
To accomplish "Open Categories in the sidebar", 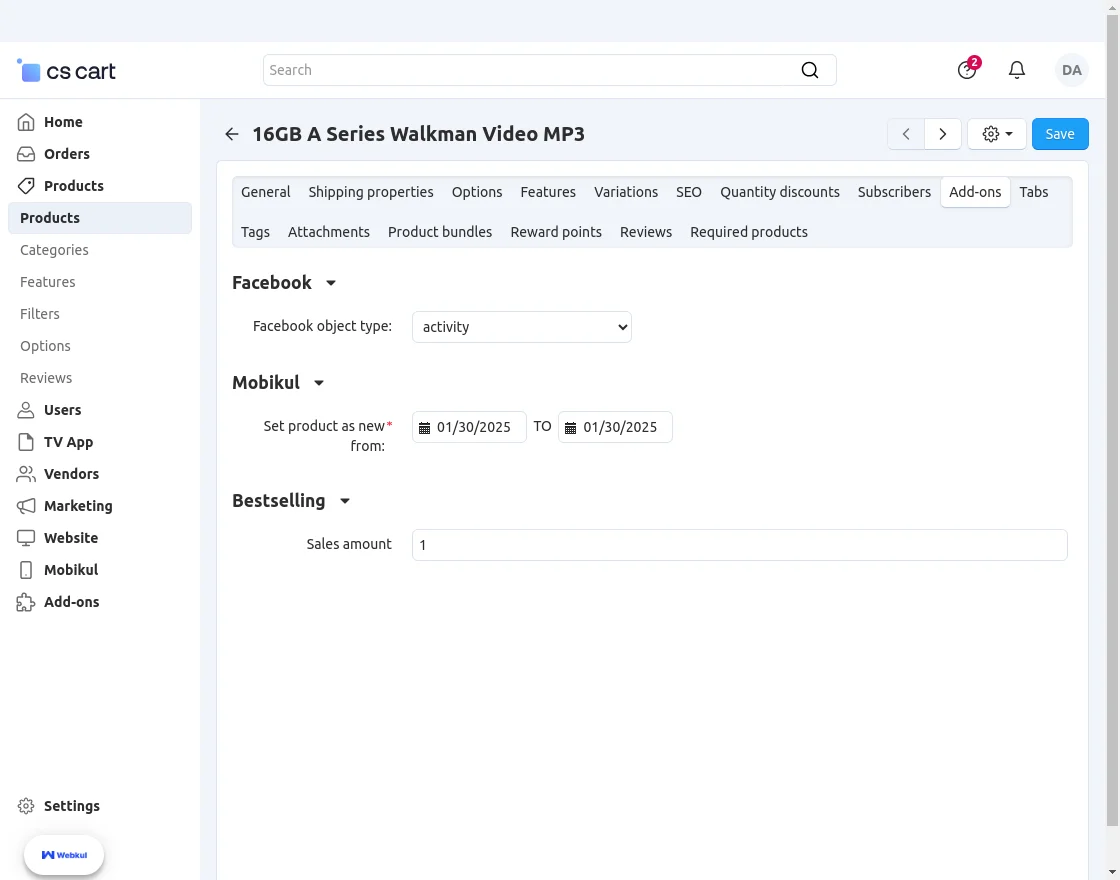I will tap(54, 250).
